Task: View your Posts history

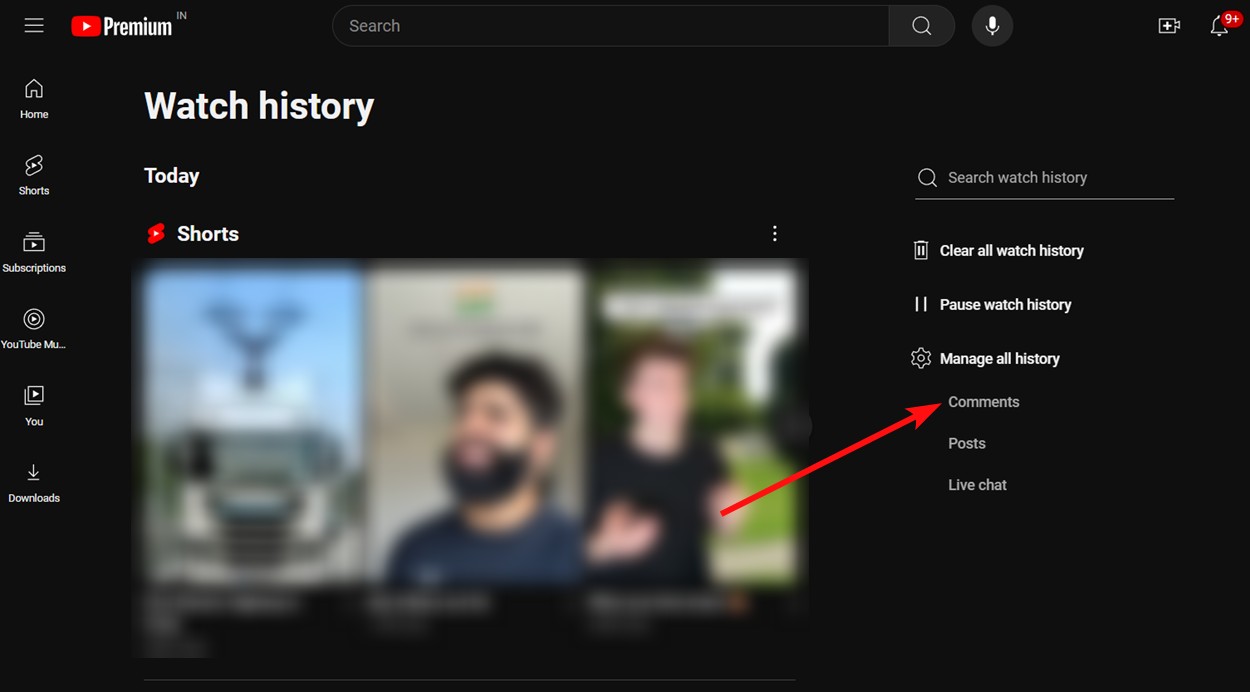Action: [x=966, y=443]
